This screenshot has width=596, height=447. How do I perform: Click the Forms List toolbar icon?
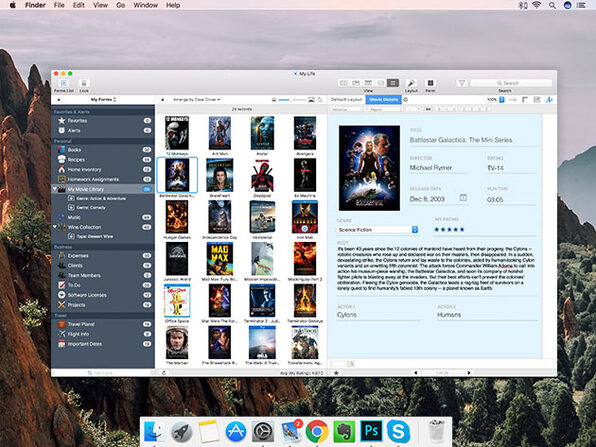pos(64,83)
